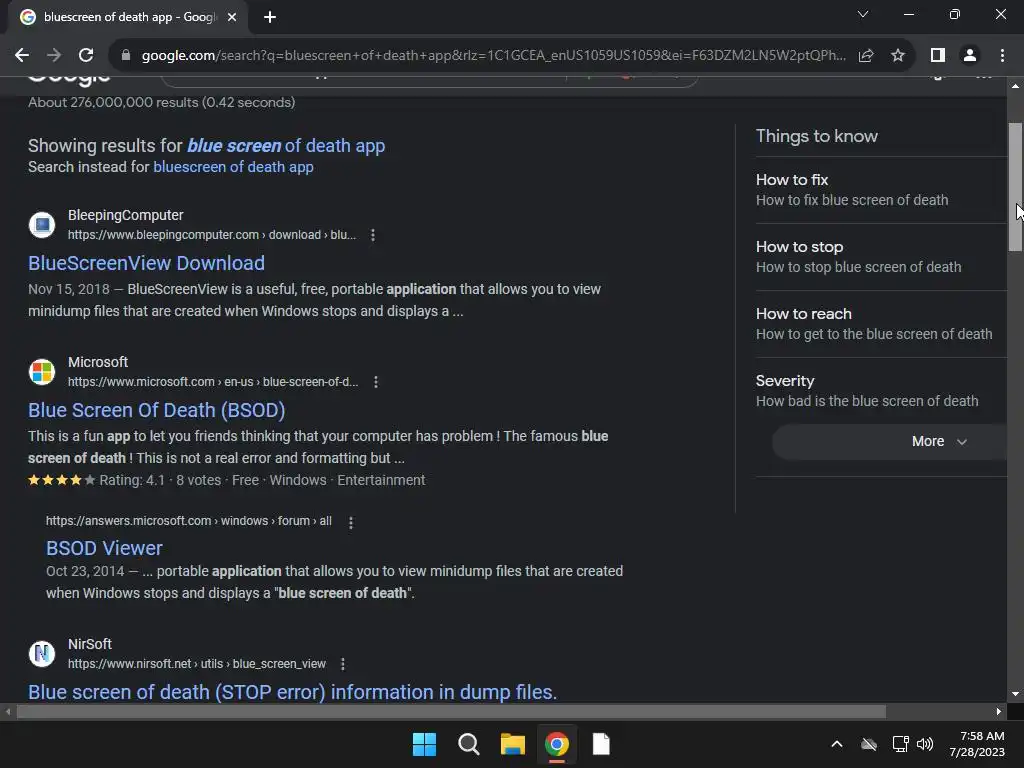1024x768 pixels.
Task: Click the NirSoft site favicon
Action: click(42, 654)
